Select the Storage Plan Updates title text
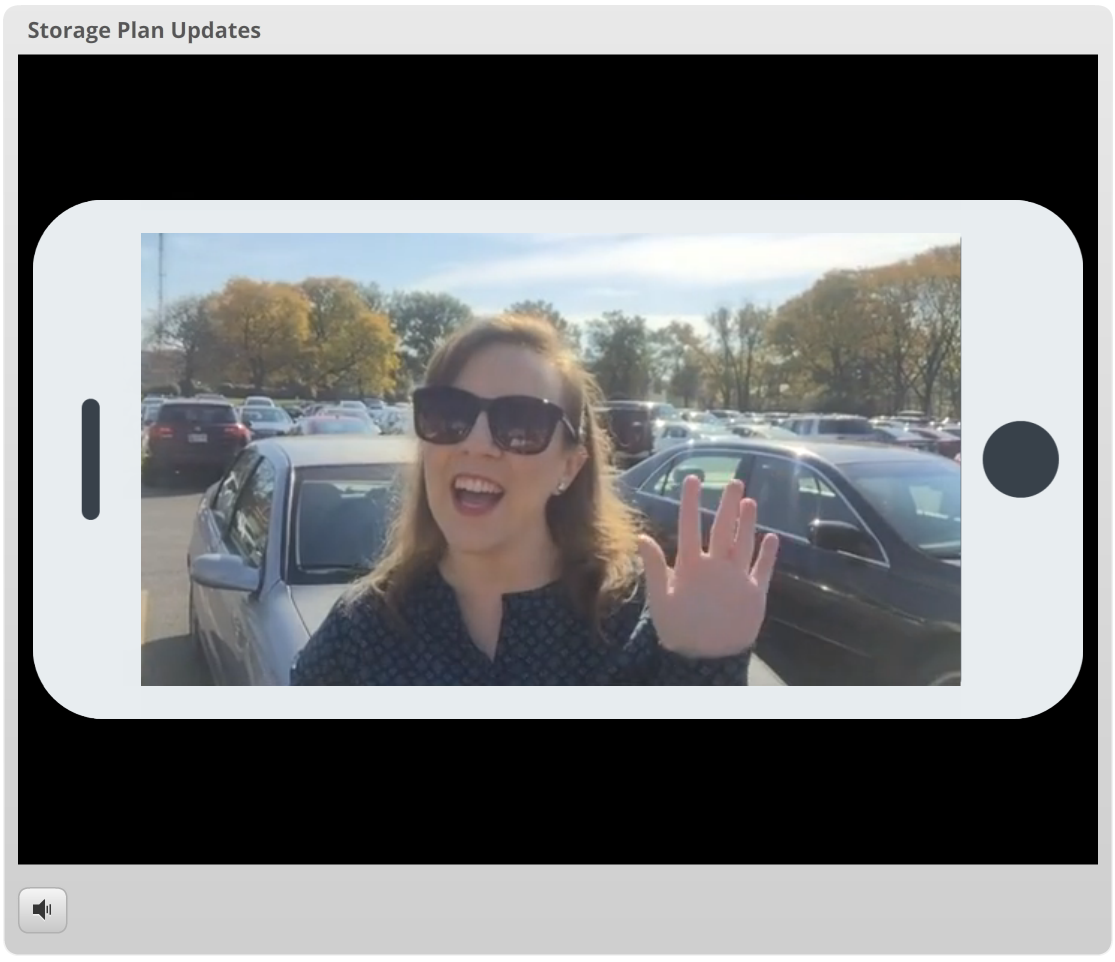Screen dimensions: 1115x962 pyautogui.click(x=144, y=30)
